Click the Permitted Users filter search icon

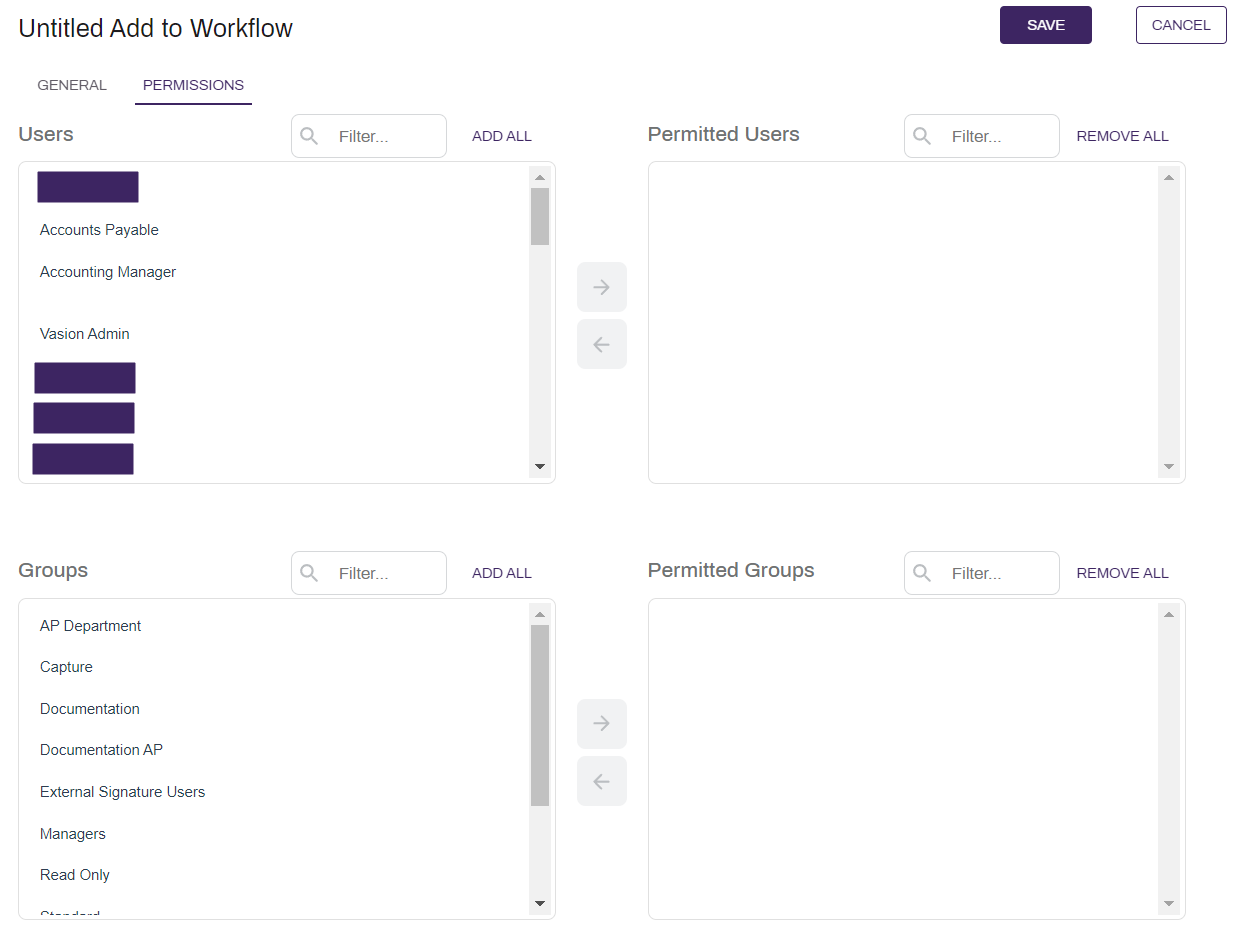coord(922,136)
